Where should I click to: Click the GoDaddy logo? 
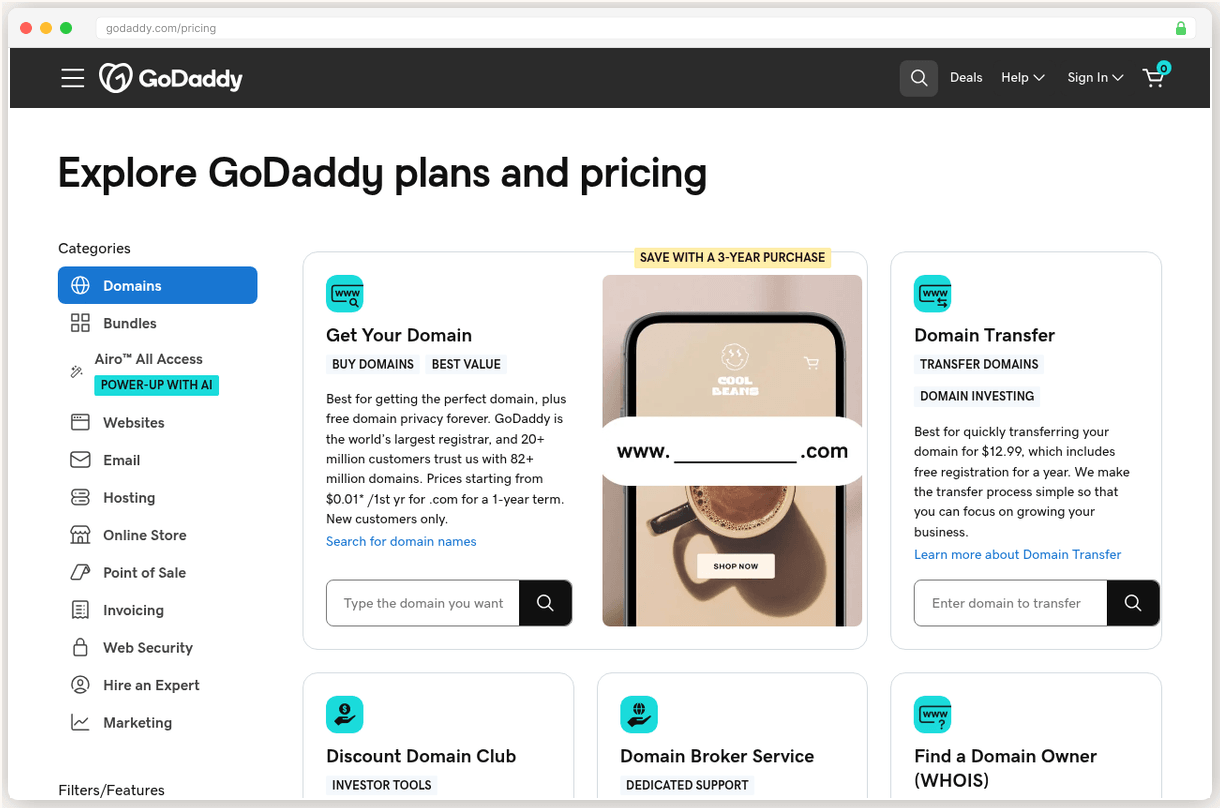(x=170, y=77)
